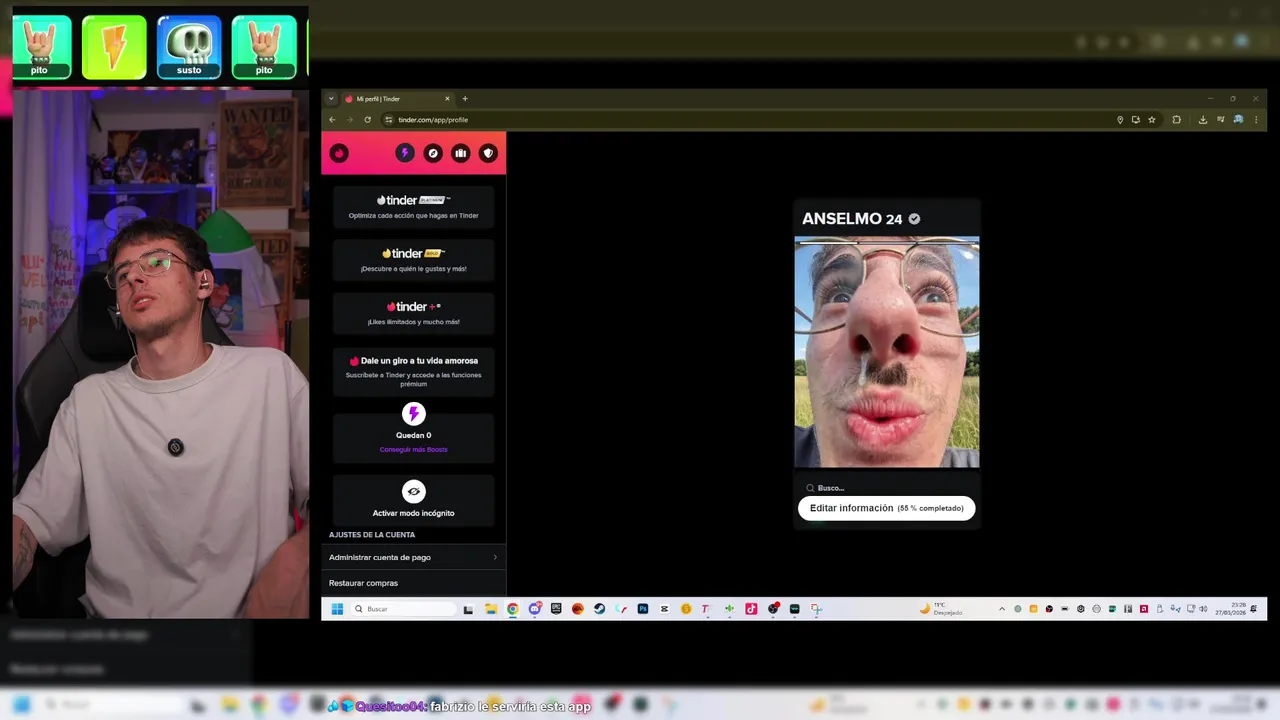Image resolution: width=1280 pixels, height=720 pixels.
Task: Expand hidden system tray icons chevron
Action: [x=1002, y=609]
